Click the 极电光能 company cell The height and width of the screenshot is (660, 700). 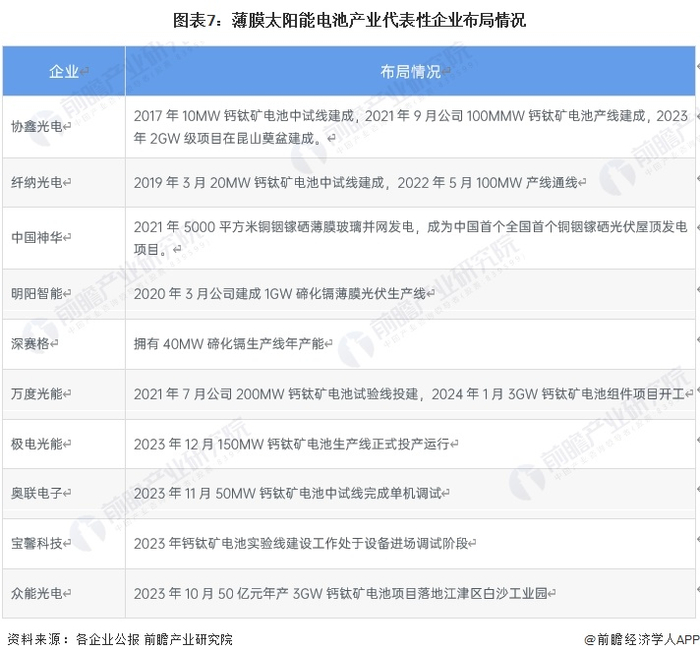point(64,444)
